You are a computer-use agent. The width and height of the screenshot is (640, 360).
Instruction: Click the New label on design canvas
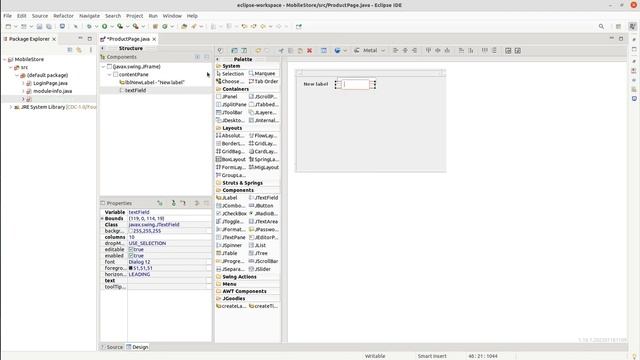coord(316,84)
